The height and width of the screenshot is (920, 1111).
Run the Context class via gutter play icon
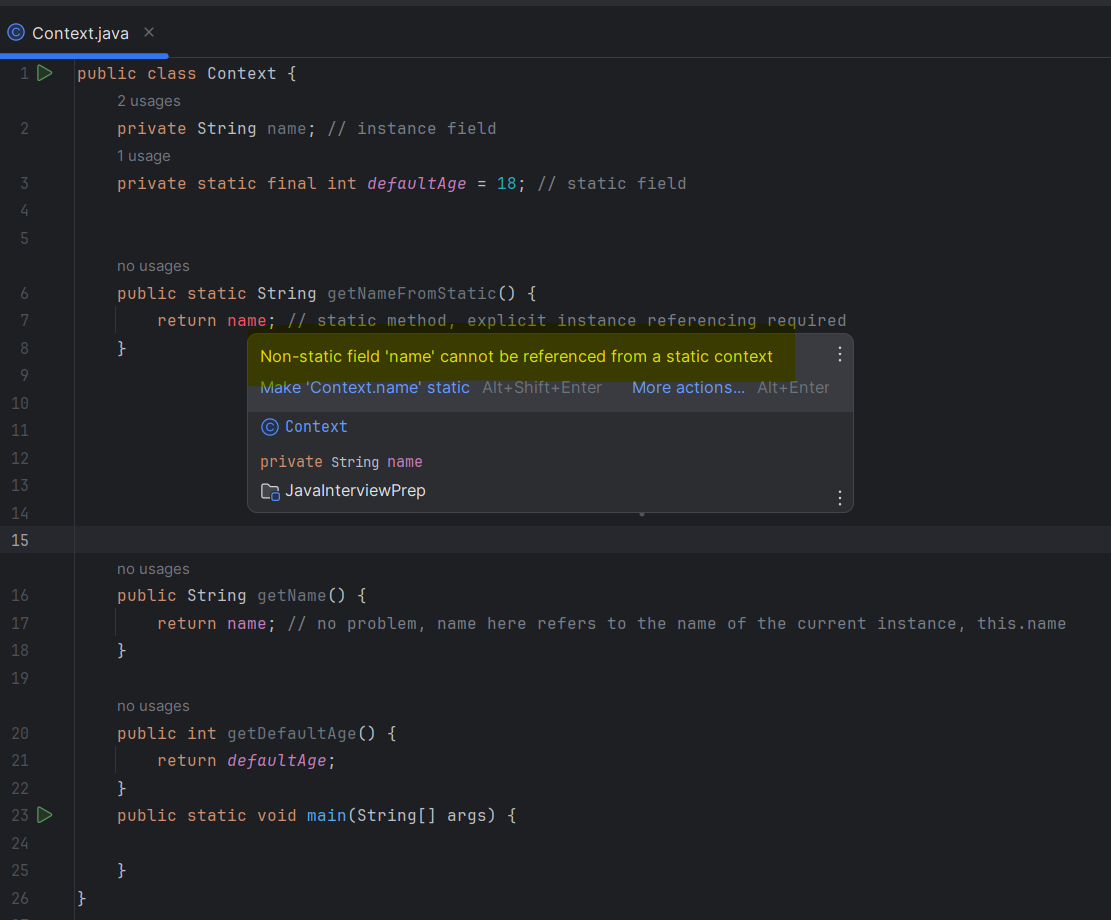point(44,72)
